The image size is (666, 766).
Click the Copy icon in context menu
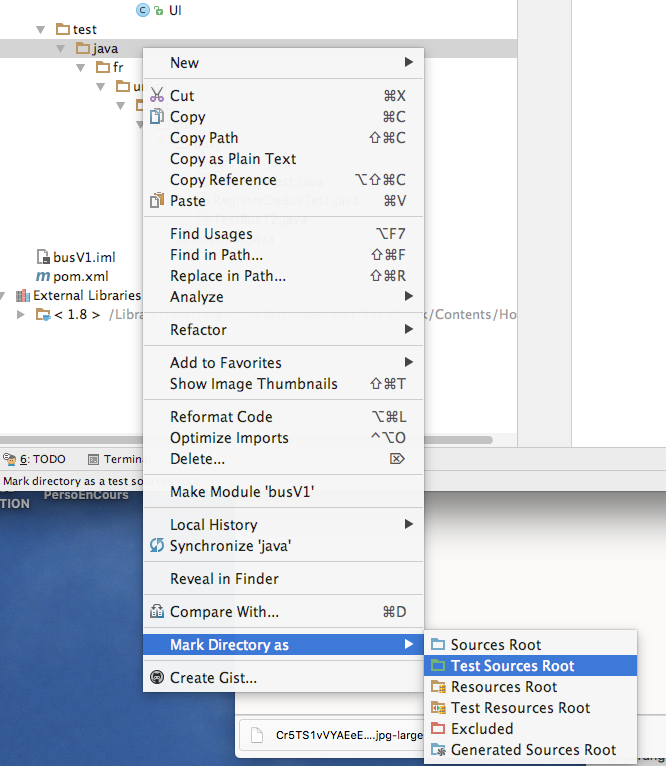pos(156,117)
